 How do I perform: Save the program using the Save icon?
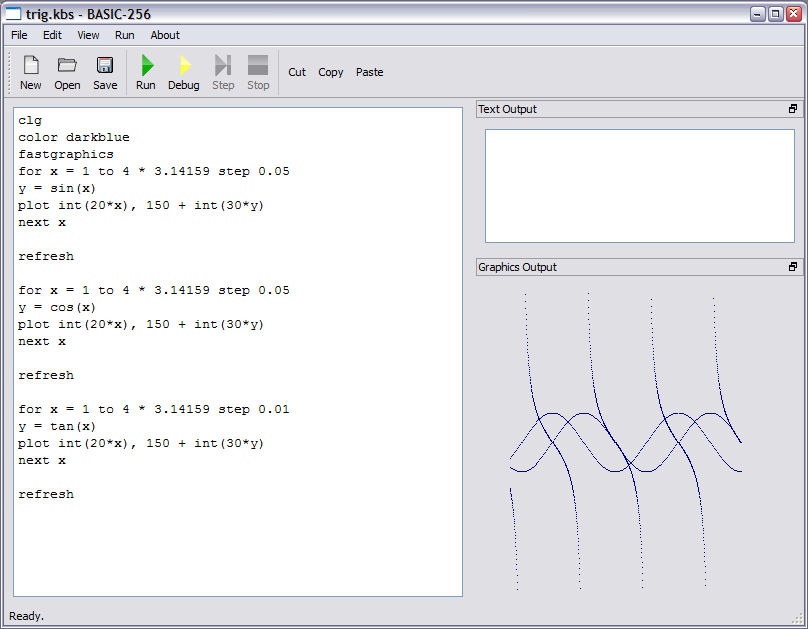105,72
